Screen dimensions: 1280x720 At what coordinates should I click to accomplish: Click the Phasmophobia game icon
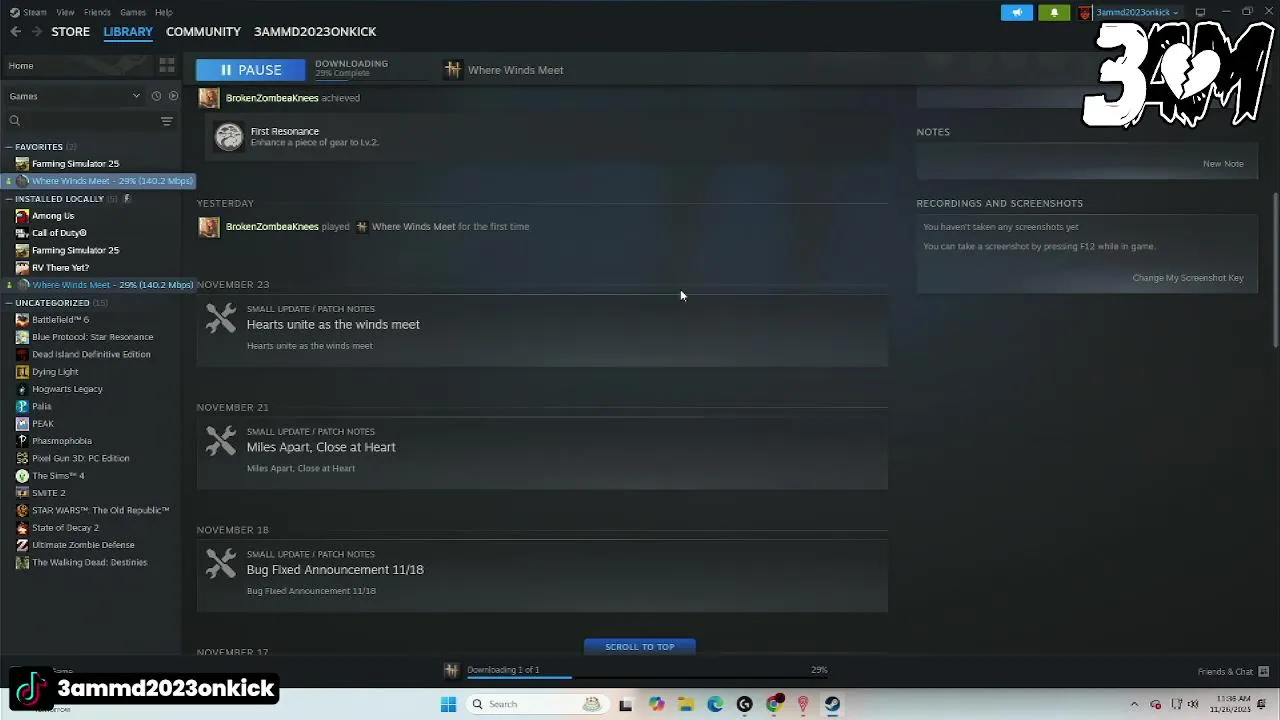click(22, 441)
